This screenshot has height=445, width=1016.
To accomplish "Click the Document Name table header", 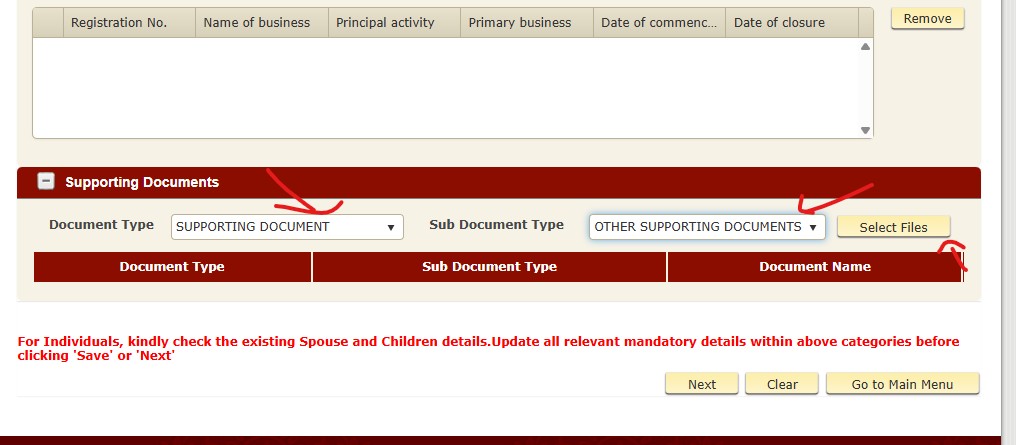I will [x=814, y=267].
